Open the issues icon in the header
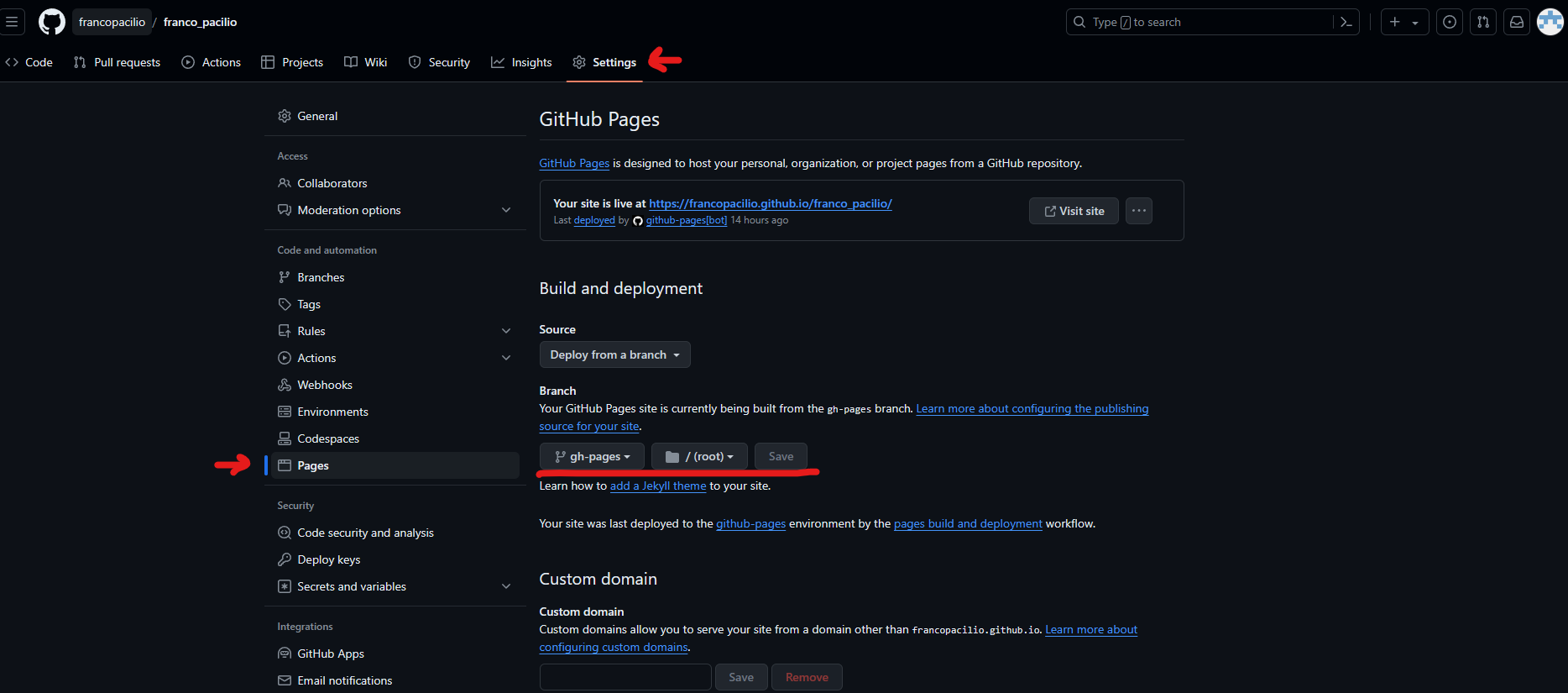1568x693 pixels. (x=1450, y=22)
